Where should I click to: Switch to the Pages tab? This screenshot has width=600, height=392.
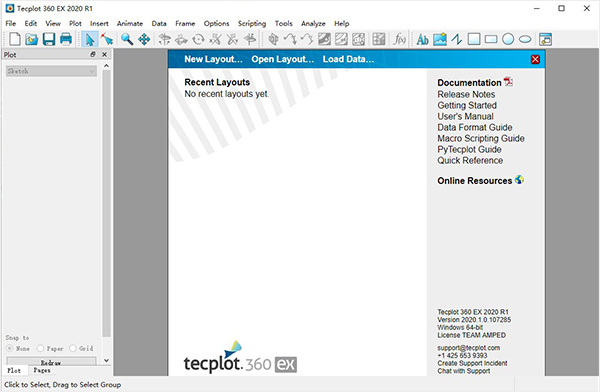point(42,370)
